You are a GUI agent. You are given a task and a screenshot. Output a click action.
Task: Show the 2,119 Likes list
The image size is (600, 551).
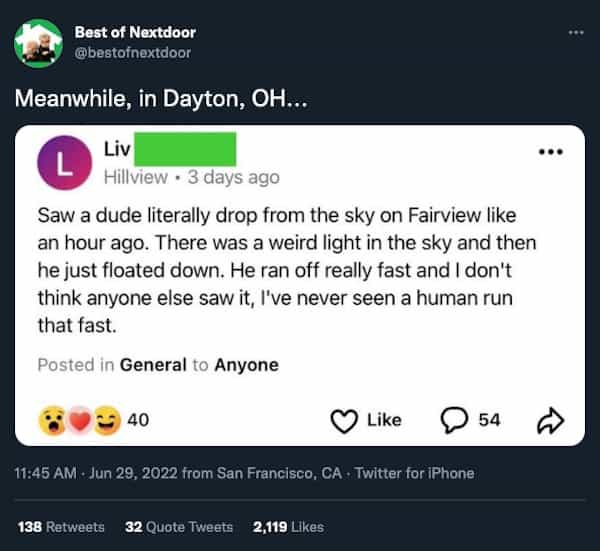pyautogui.click(x=288, y=526)
